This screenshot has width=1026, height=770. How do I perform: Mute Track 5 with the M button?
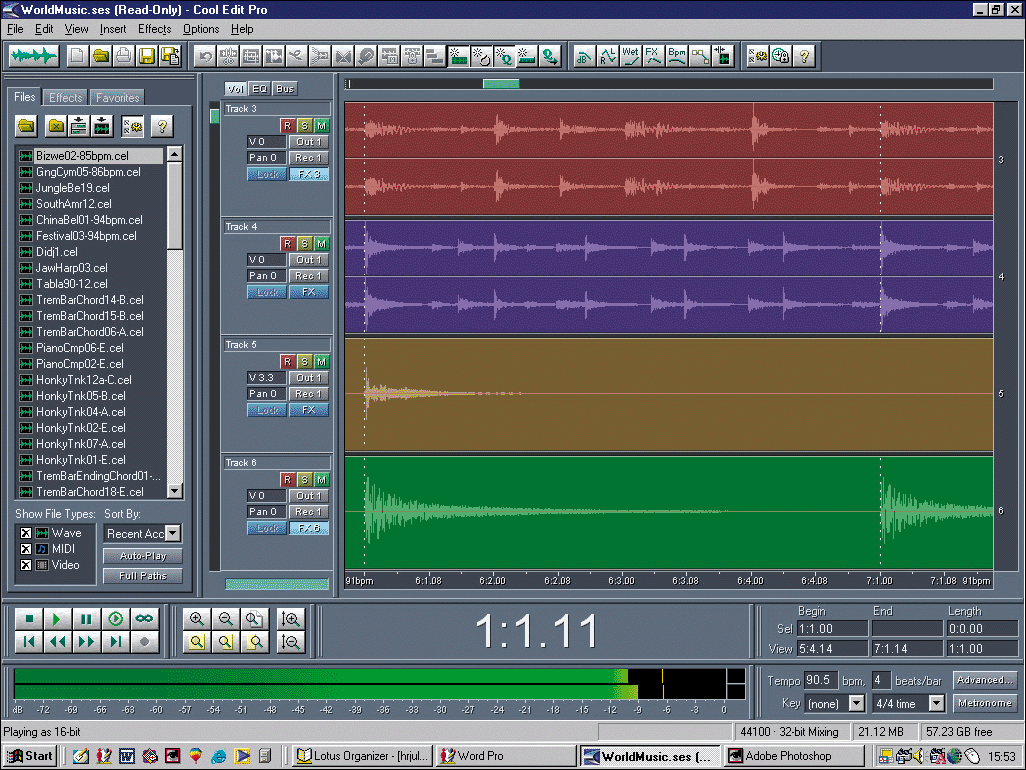[x=321, y=361]
